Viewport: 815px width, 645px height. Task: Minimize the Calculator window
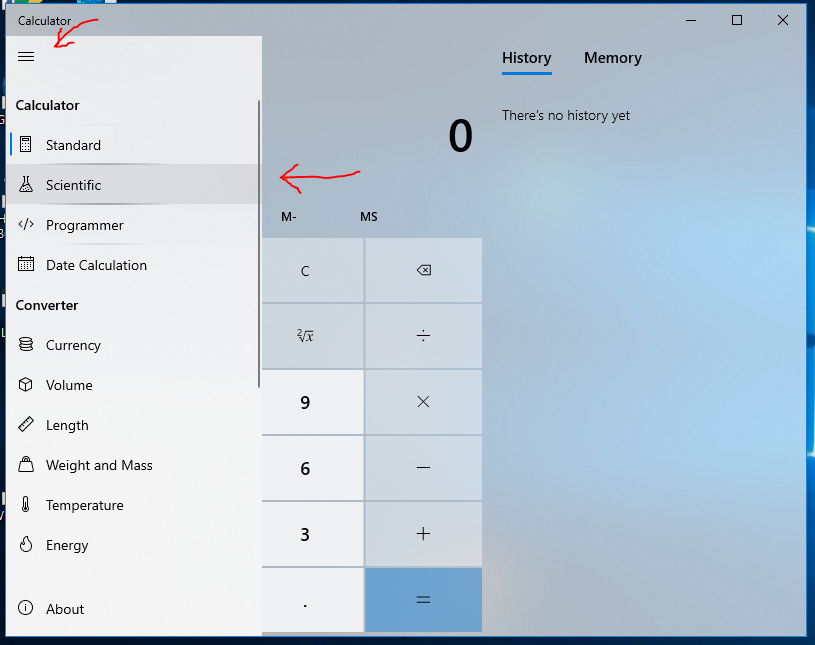click(x=691, y=20)
